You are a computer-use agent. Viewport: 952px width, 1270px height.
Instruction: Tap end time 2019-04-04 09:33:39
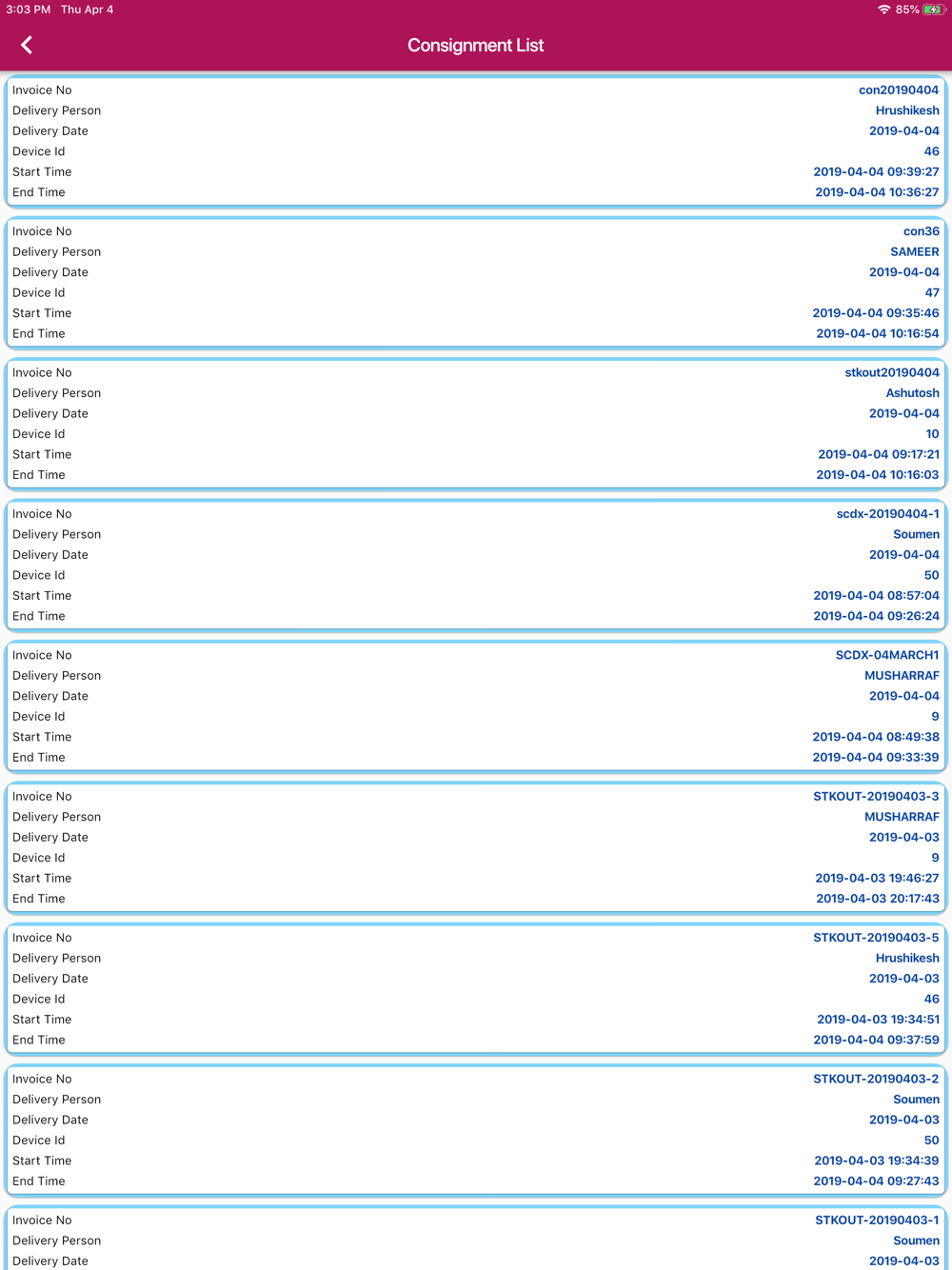[876, 758]
